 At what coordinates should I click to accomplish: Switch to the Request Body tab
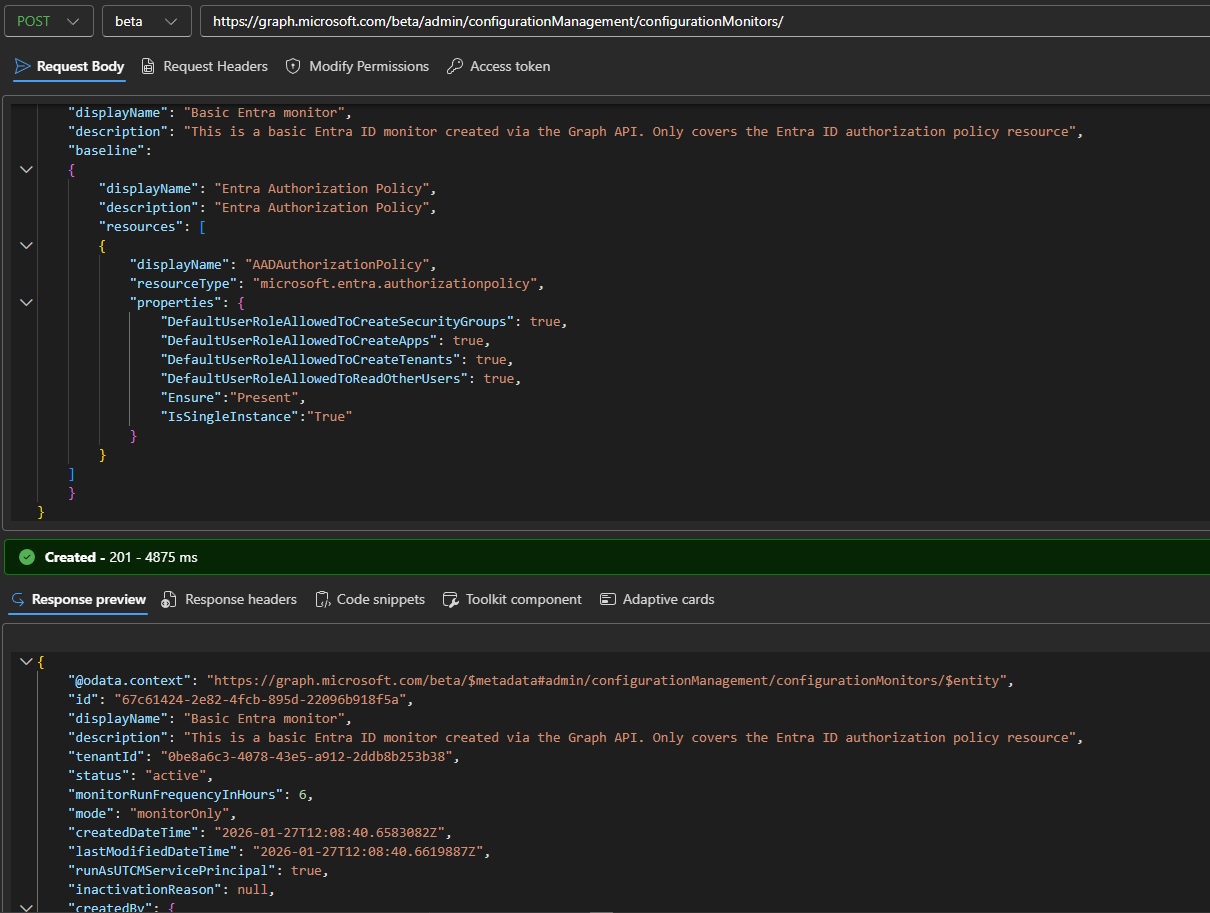click(x=69, y=66)
